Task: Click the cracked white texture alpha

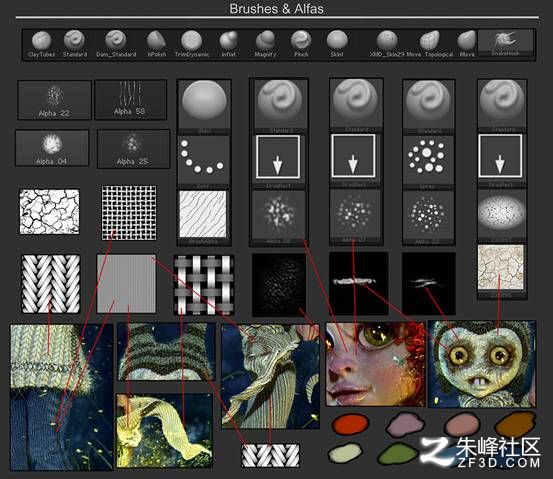Action: 49,212
